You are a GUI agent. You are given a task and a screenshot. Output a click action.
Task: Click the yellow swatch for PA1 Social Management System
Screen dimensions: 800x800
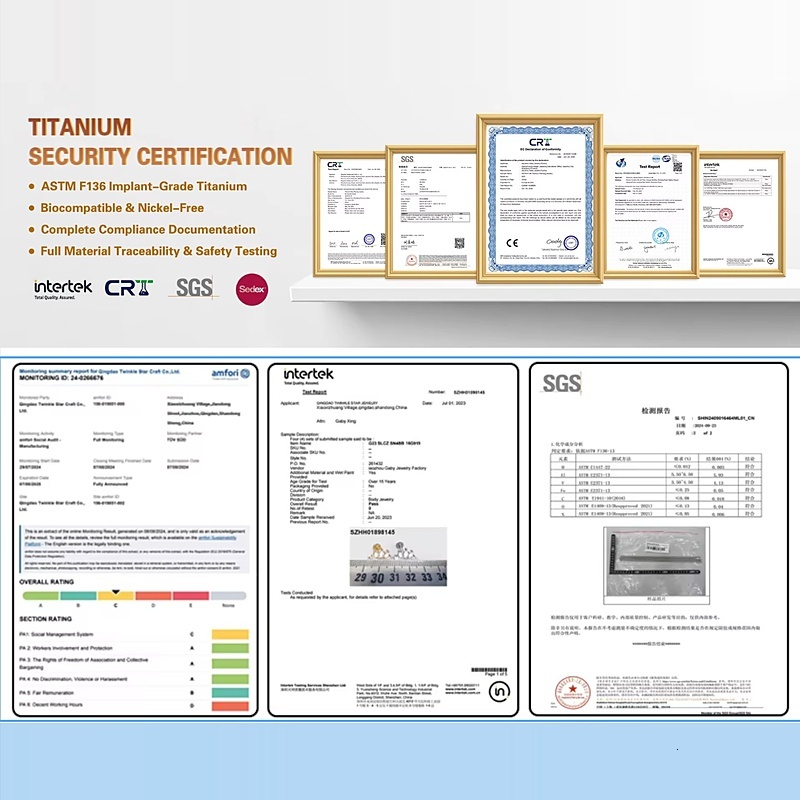coord(230,634)
